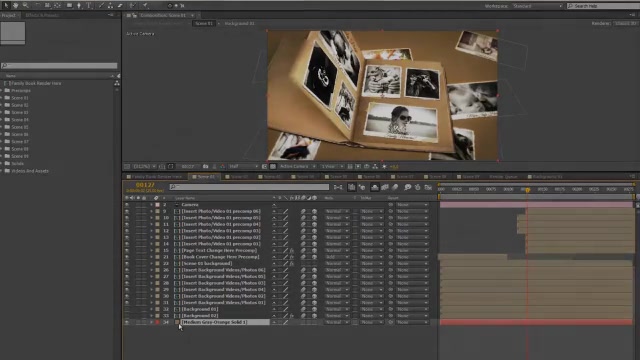Hide the Camera layer using eye toggle
Viewport: 640px width, 360px height.
point(127,204)
